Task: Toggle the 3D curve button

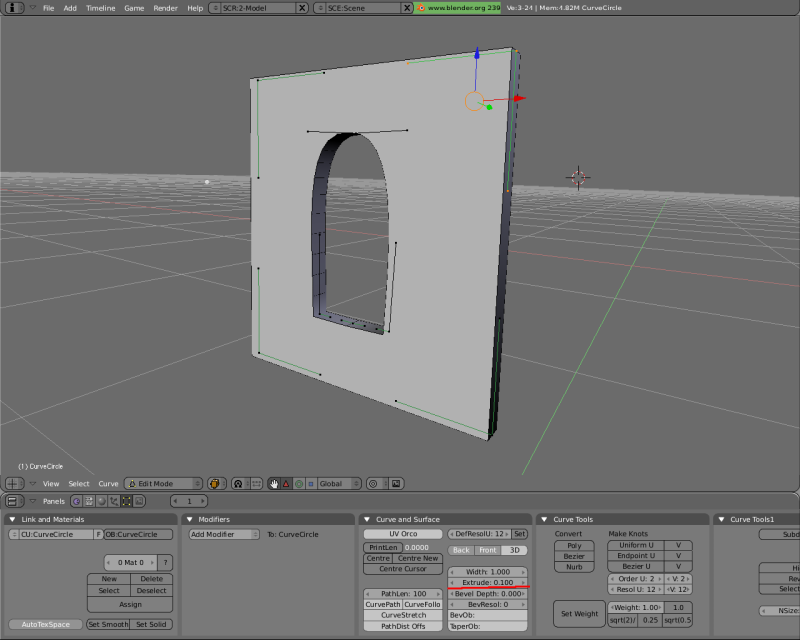Action: [514, 550]
